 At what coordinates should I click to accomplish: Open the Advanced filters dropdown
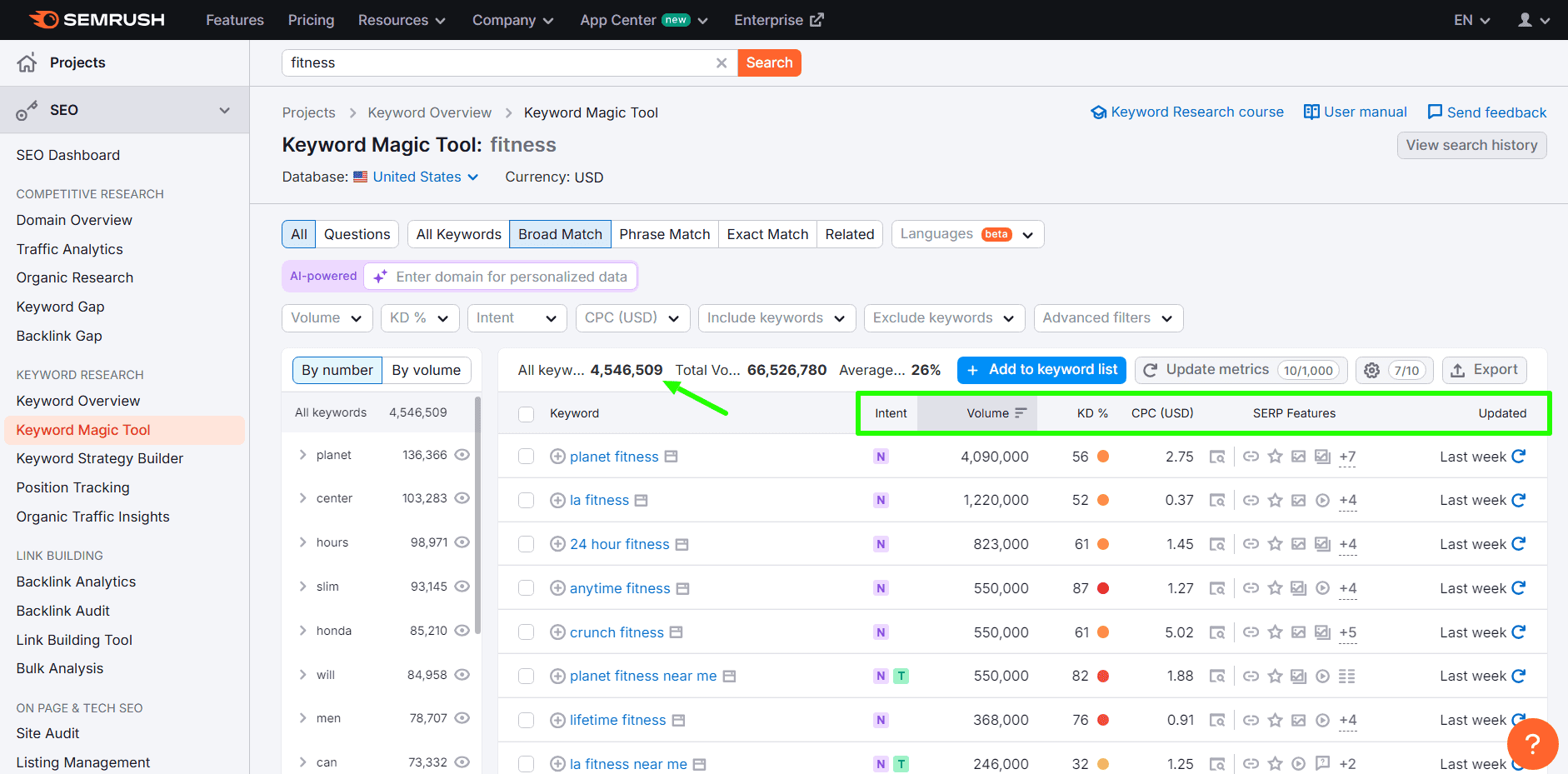click(x=1108, y=317)
